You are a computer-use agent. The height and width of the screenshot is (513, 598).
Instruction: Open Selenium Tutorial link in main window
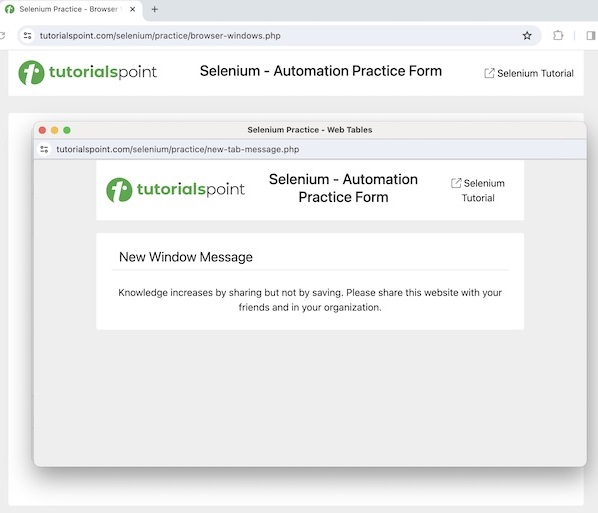529,73
